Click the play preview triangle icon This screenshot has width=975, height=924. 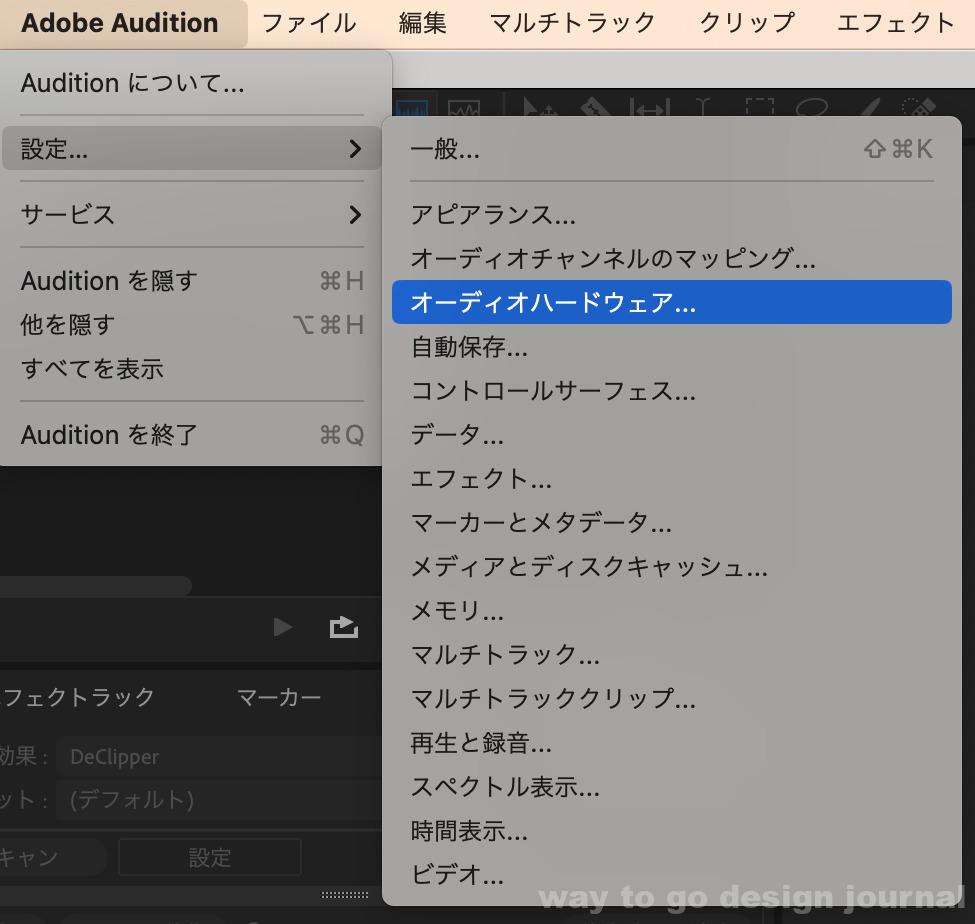pyautogui.click(x=283, y=627)
